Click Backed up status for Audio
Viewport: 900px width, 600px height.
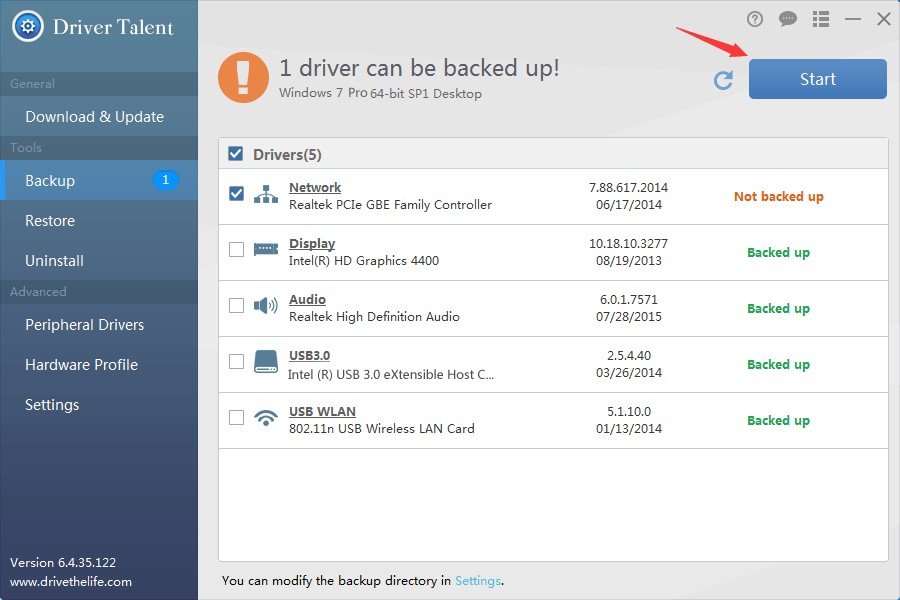pos(778,308)
